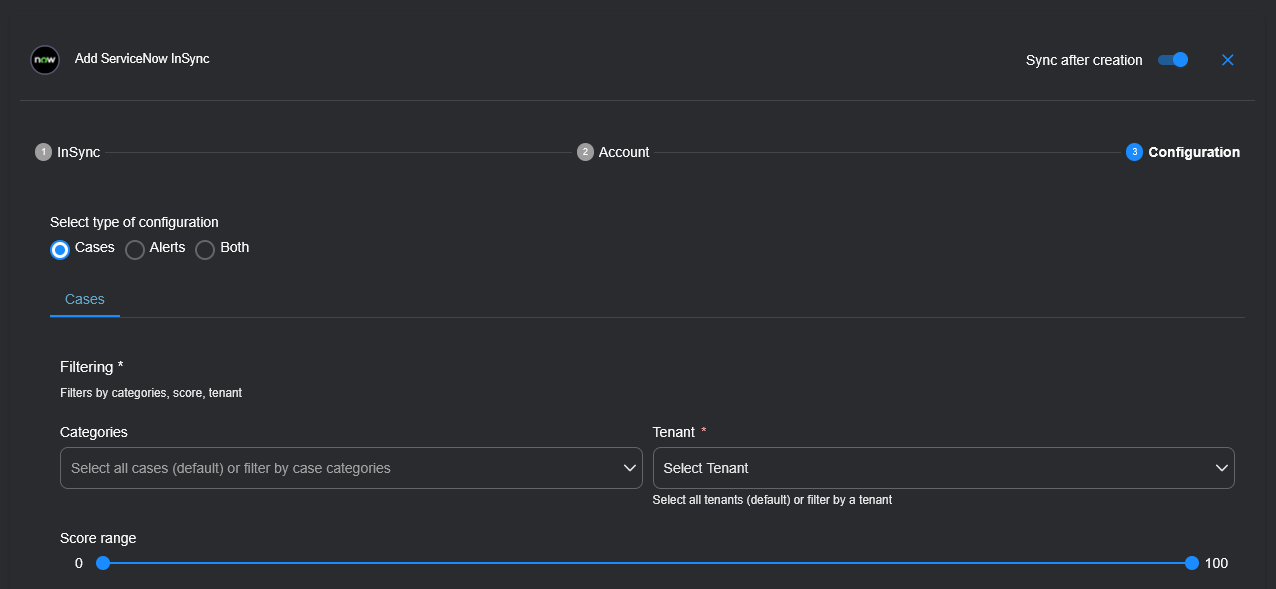This screenshot has height=589, width=1276.
Task: Switch to the Cases tab
Action: tap(85, 299)
